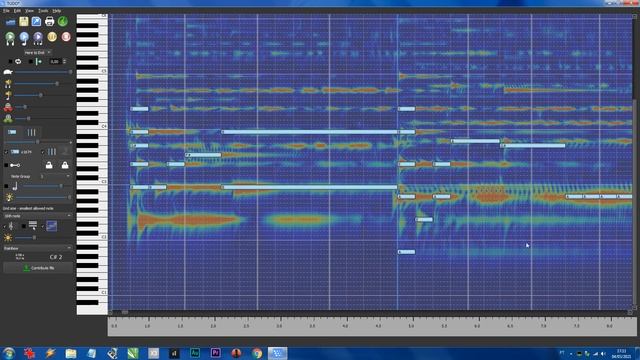Click the treble clef staff icon
The height and width of the screenshot is (360, 640).
pos(11,226)
